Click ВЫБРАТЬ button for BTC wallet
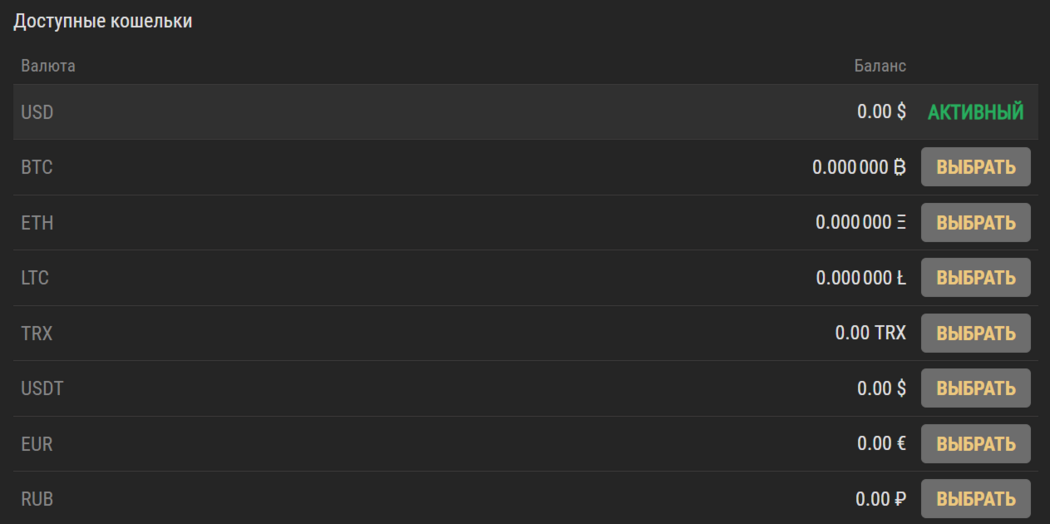This screenshot has width=1050, height=524. 975,167
